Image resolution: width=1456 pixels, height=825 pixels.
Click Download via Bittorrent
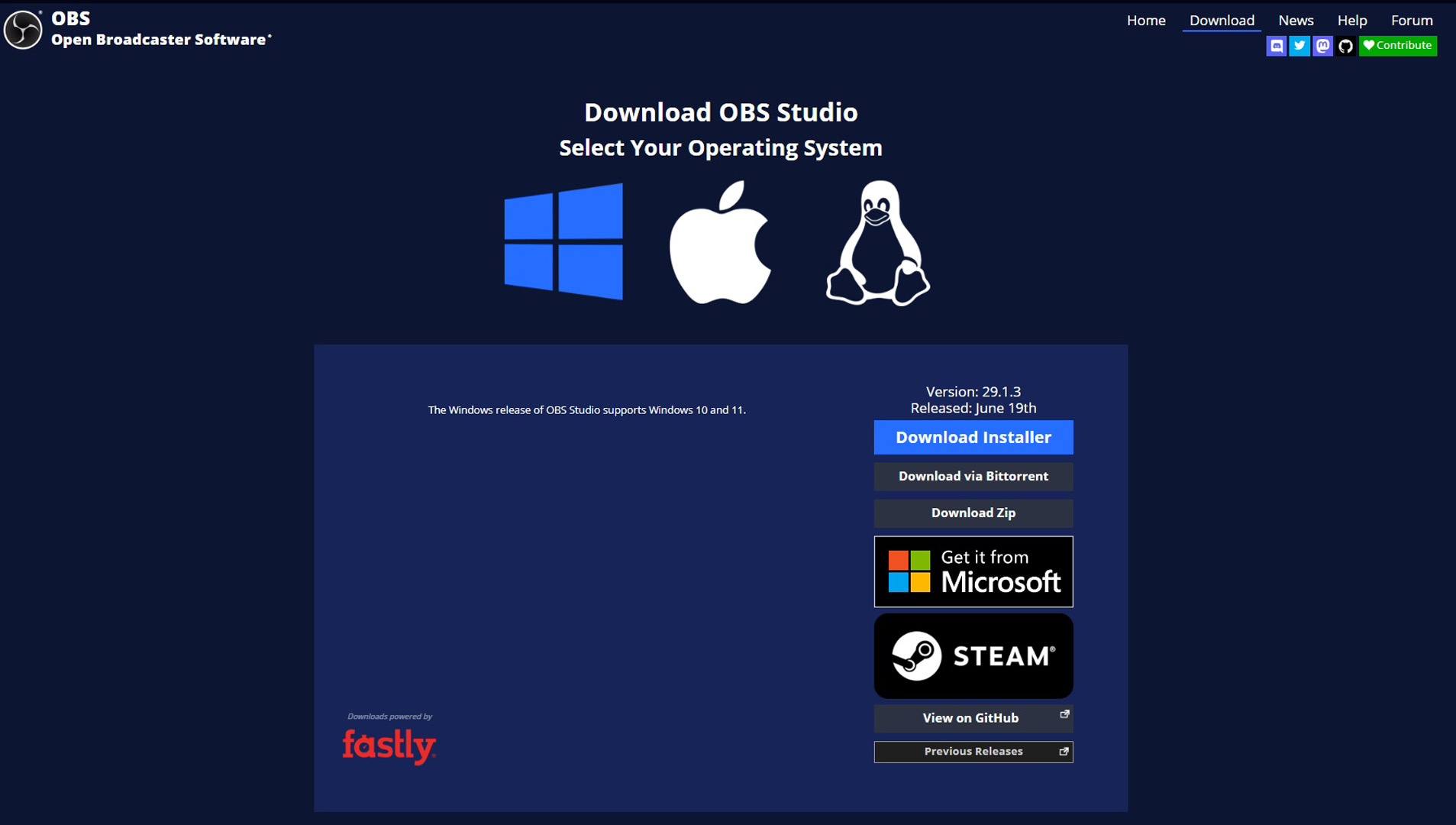pyautogui.click(x=973, y=476)
